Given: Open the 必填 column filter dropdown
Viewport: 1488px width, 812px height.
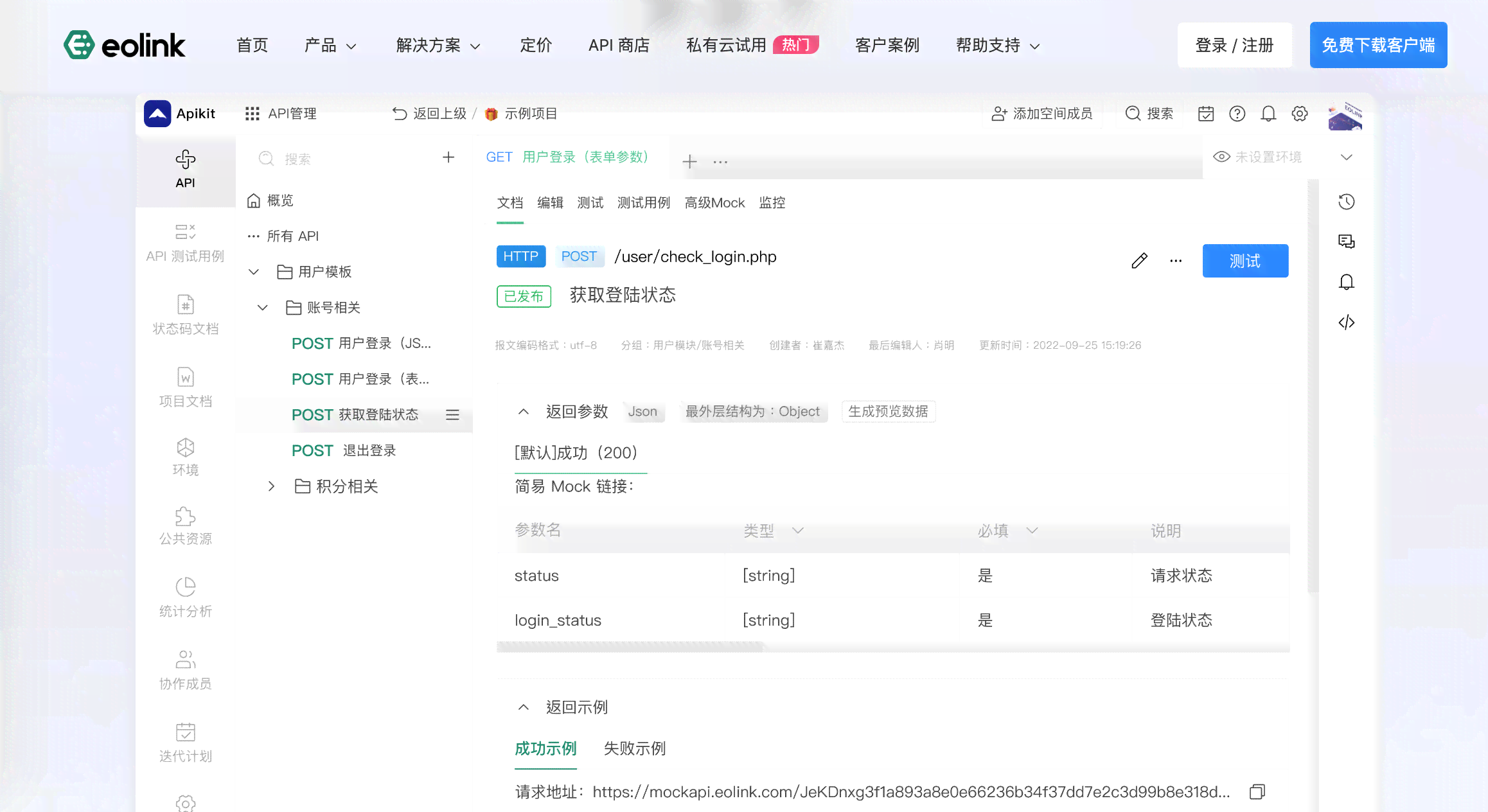Looking at the screenshot, I should 1032,531.
